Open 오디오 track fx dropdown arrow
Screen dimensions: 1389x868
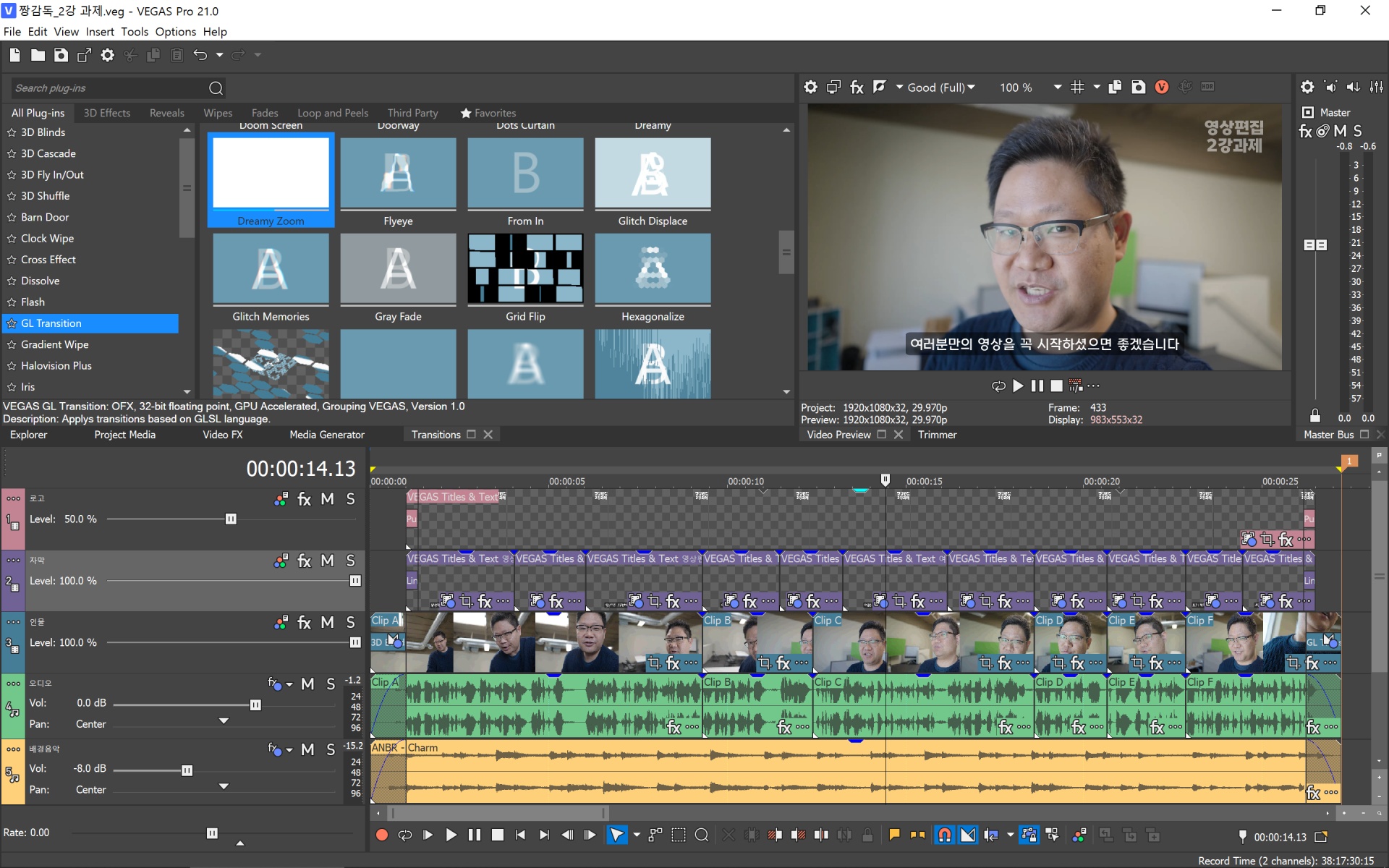click(289, 684)
